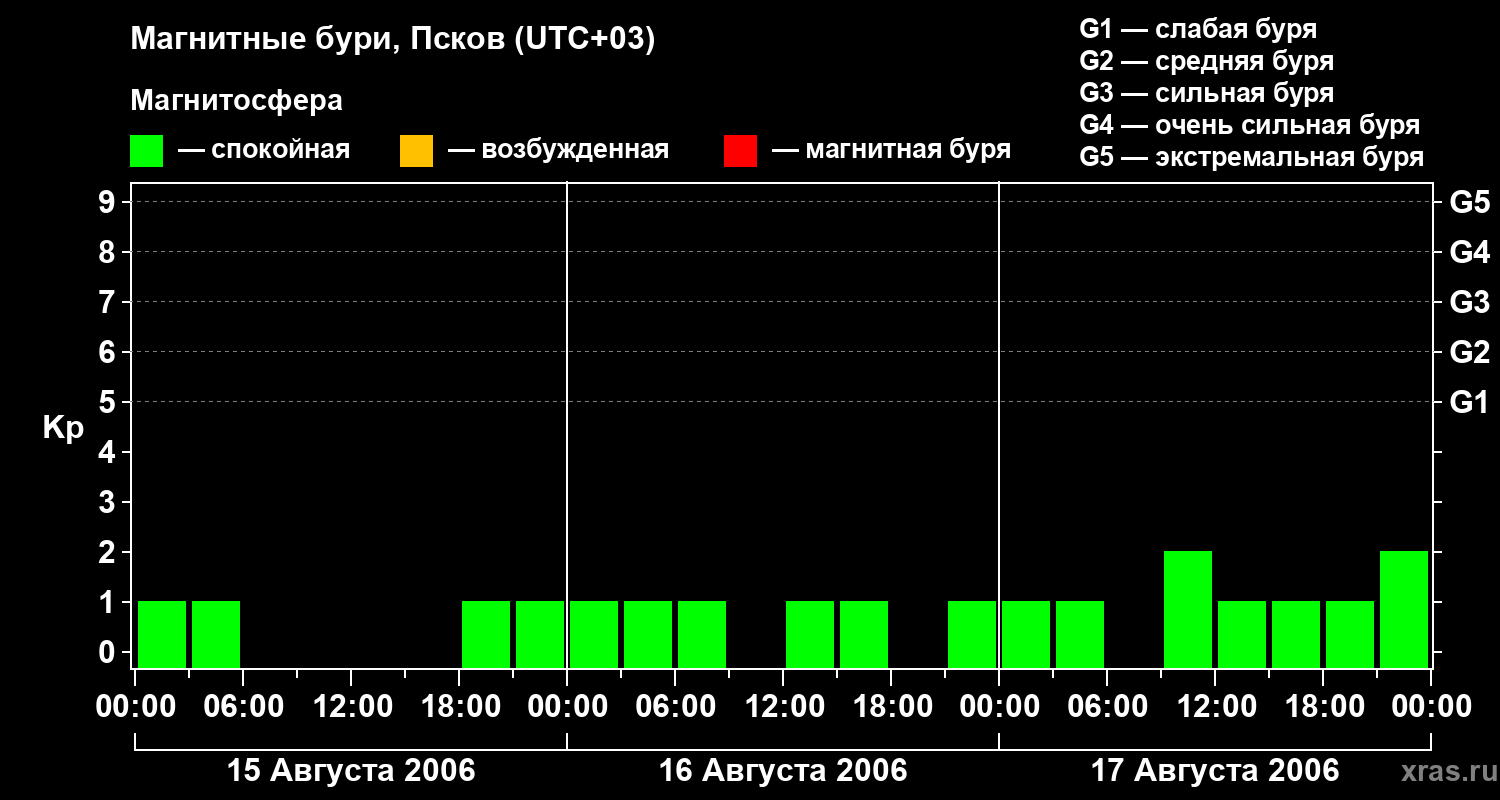Click the green 'спокойная' legend swatch

147,151
